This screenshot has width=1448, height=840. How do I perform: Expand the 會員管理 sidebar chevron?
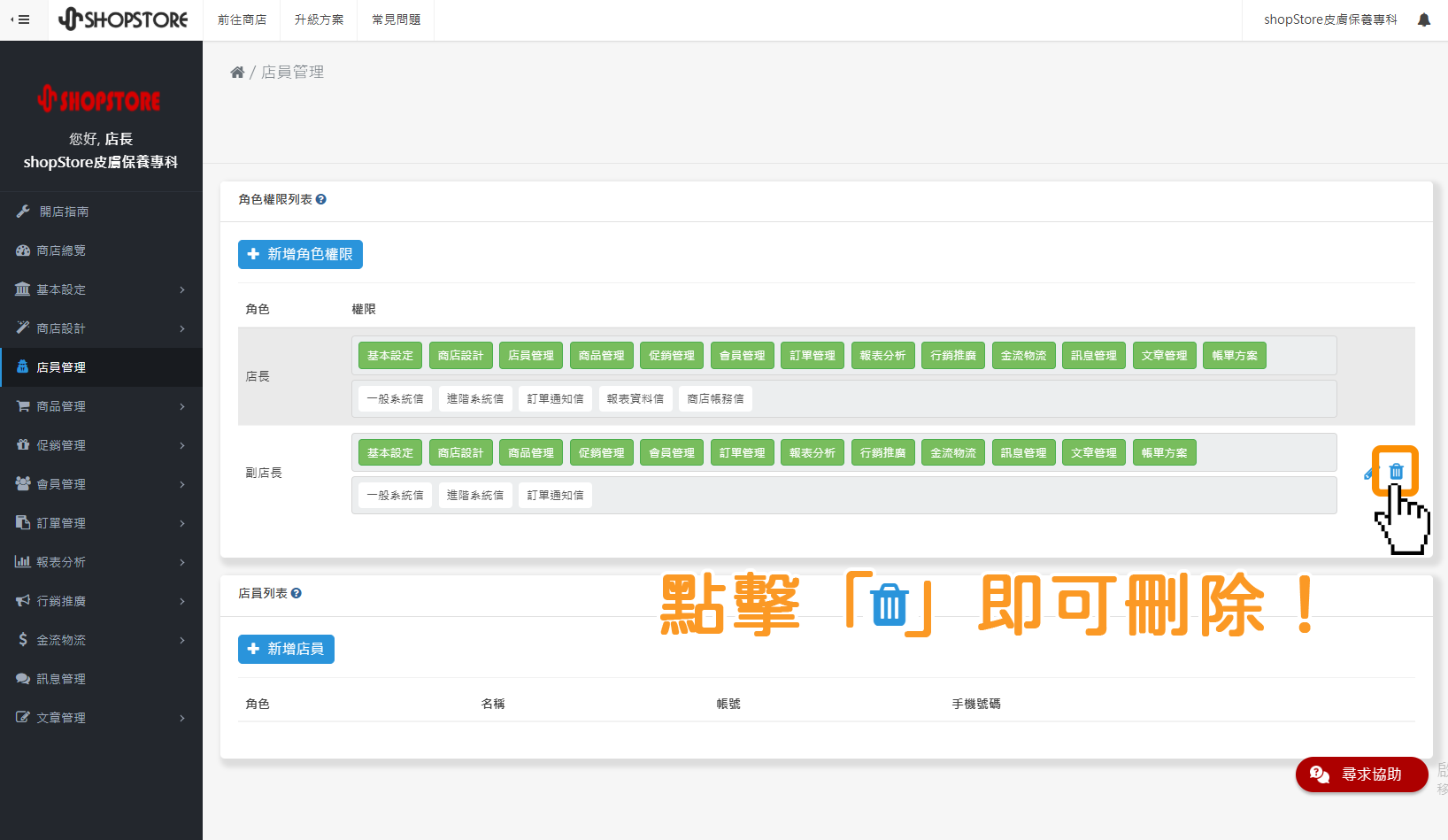point(182,484)
